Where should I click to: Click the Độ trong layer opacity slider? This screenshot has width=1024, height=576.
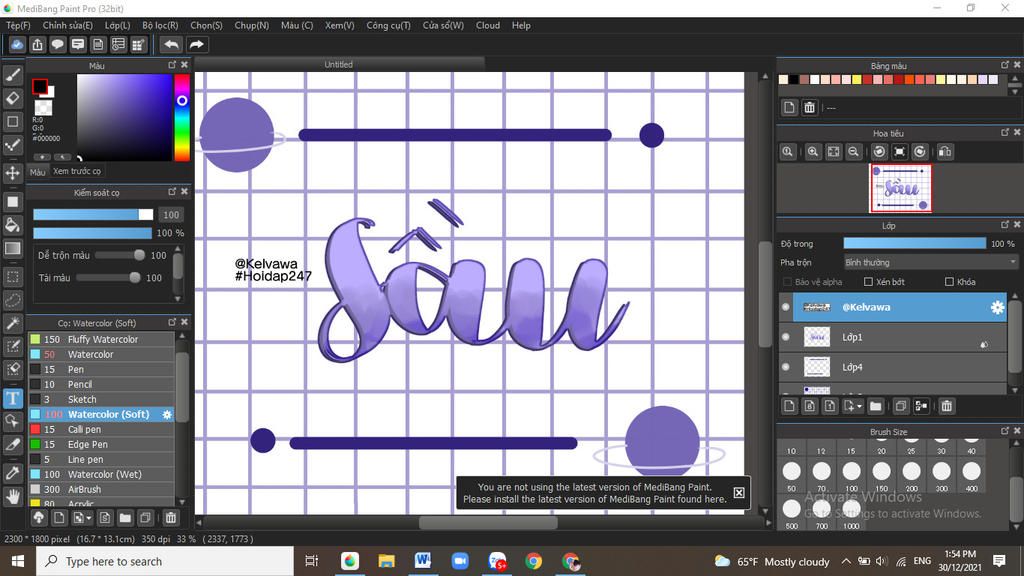pos(914,243)
